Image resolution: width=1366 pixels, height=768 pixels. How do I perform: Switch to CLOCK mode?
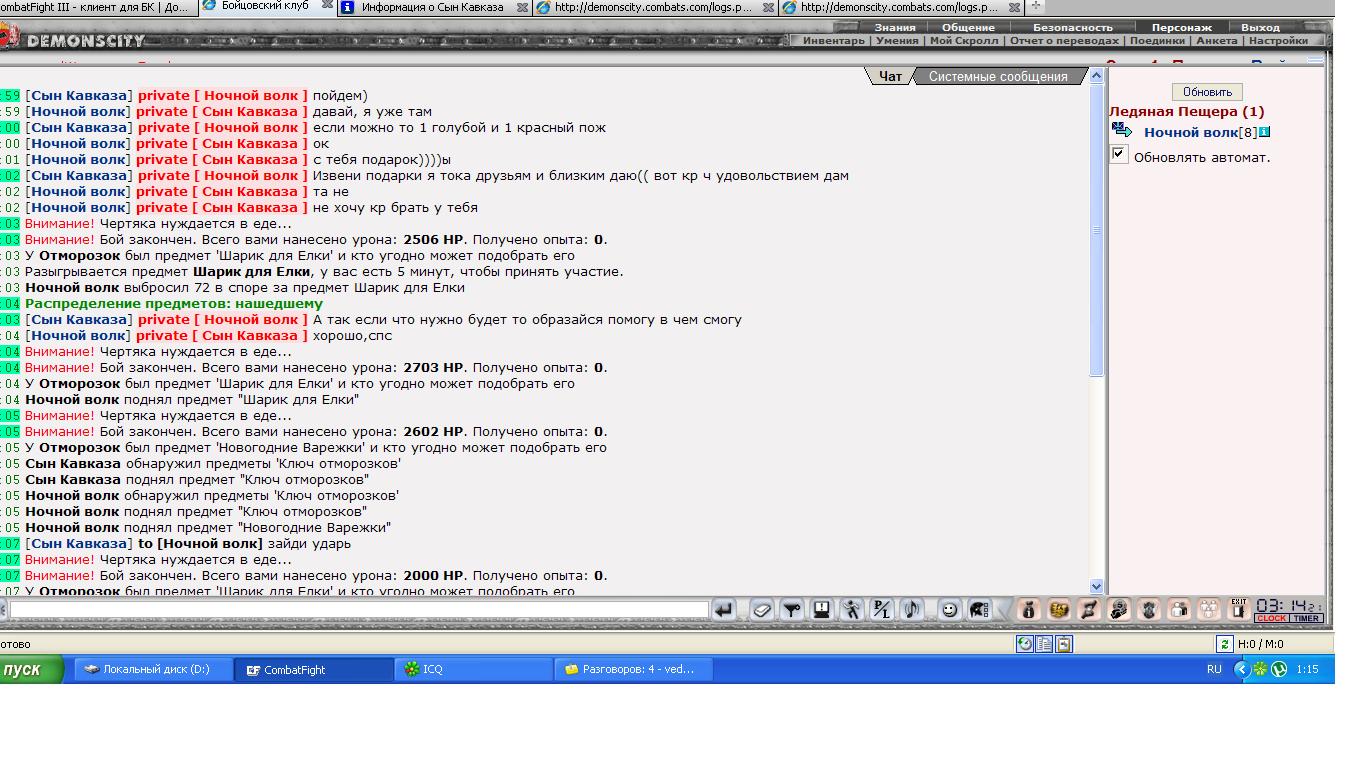[x=1271, y=618]
